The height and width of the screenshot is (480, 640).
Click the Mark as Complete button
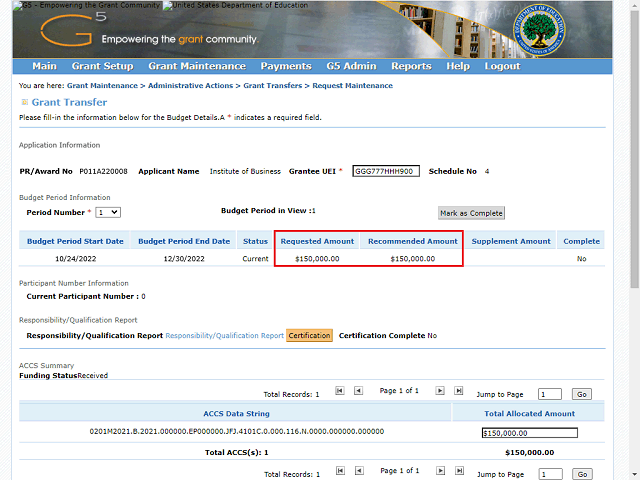[x=471, y=213]
